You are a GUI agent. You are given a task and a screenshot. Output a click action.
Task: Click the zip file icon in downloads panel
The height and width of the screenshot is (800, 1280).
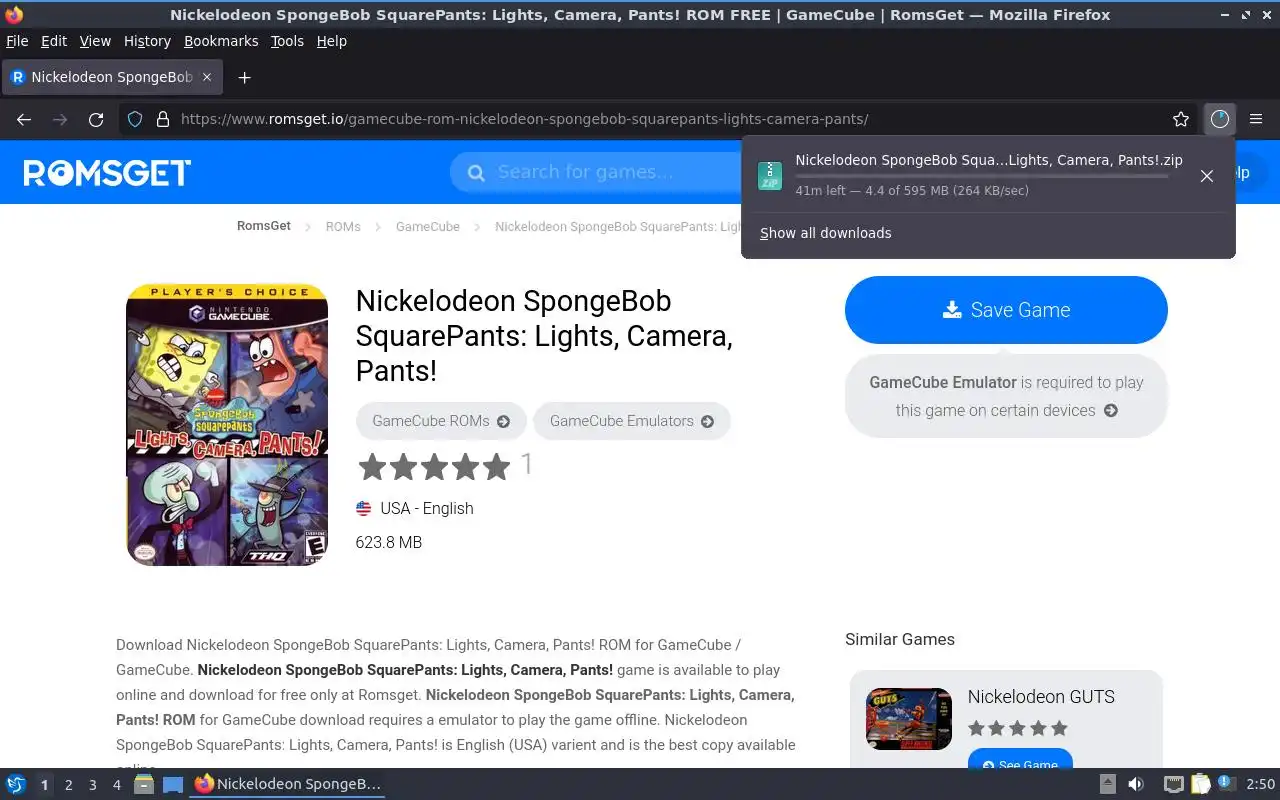click(769, 175)
